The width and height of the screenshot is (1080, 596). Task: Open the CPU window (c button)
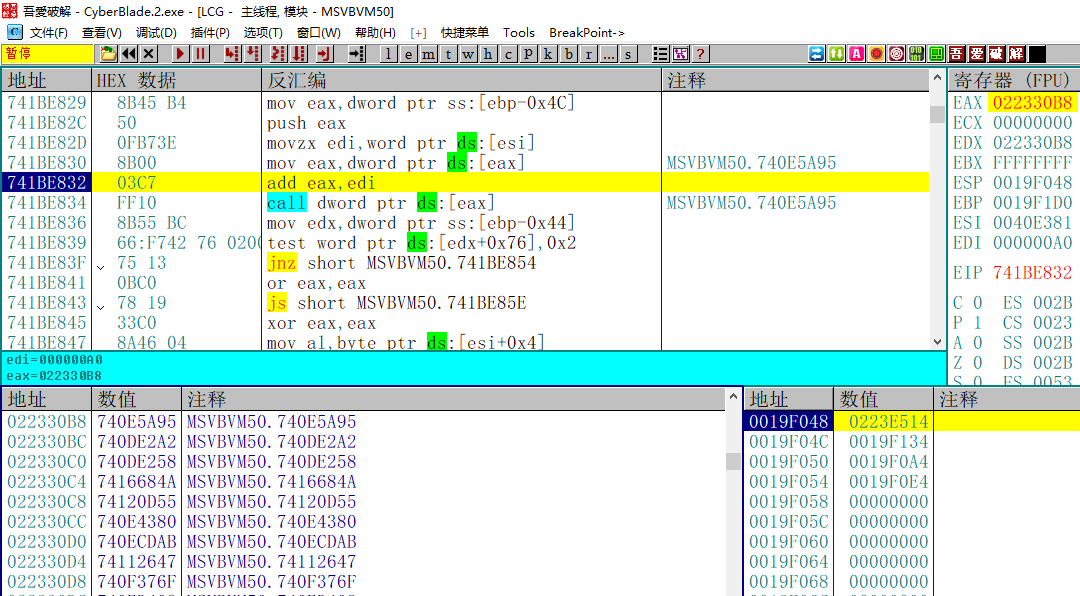click(x=508, y=54)
